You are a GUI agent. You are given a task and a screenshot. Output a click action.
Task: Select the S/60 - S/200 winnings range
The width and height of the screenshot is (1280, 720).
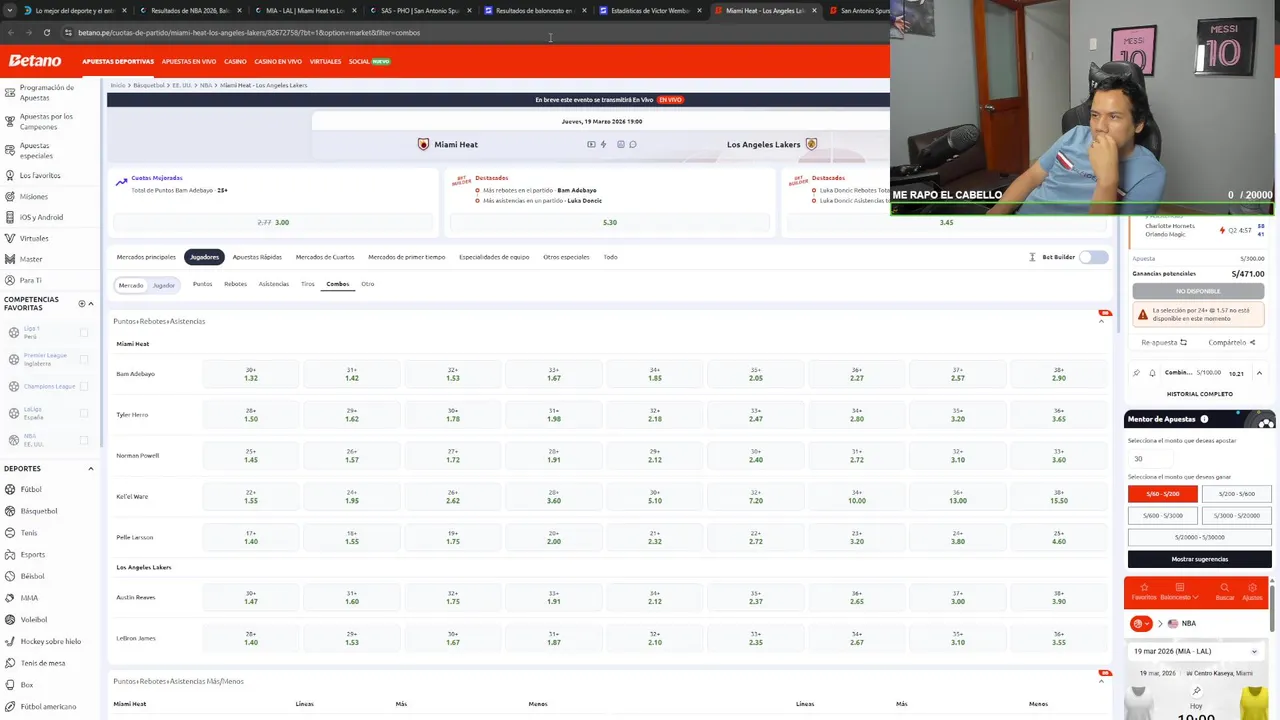click(1163, 494)
